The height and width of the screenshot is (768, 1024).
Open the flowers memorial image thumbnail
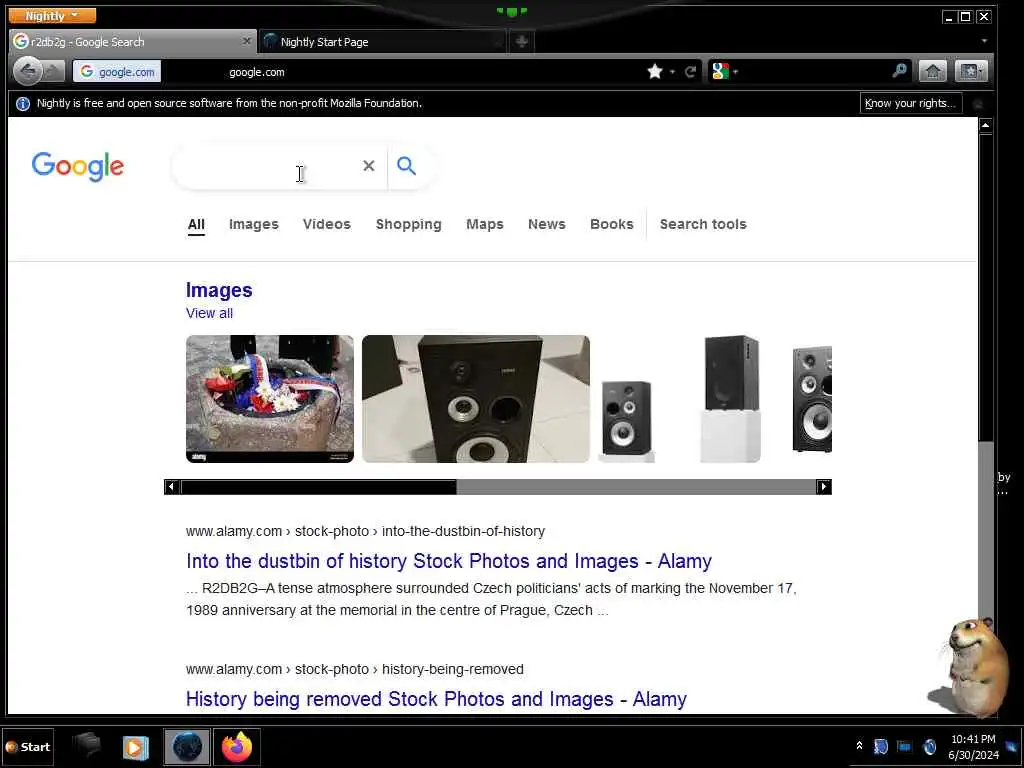click(x=270, y=399)
